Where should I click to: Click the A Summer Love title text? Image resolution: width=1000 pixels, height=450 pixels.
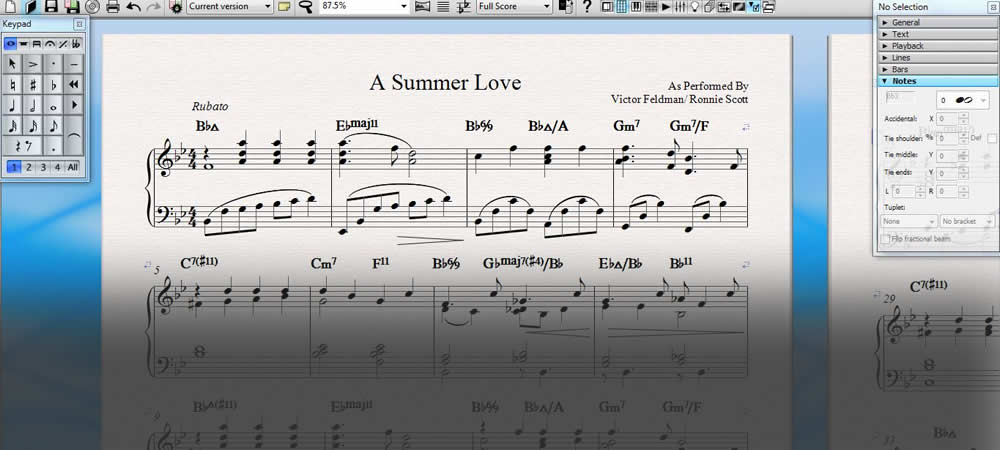coord(445,83)
